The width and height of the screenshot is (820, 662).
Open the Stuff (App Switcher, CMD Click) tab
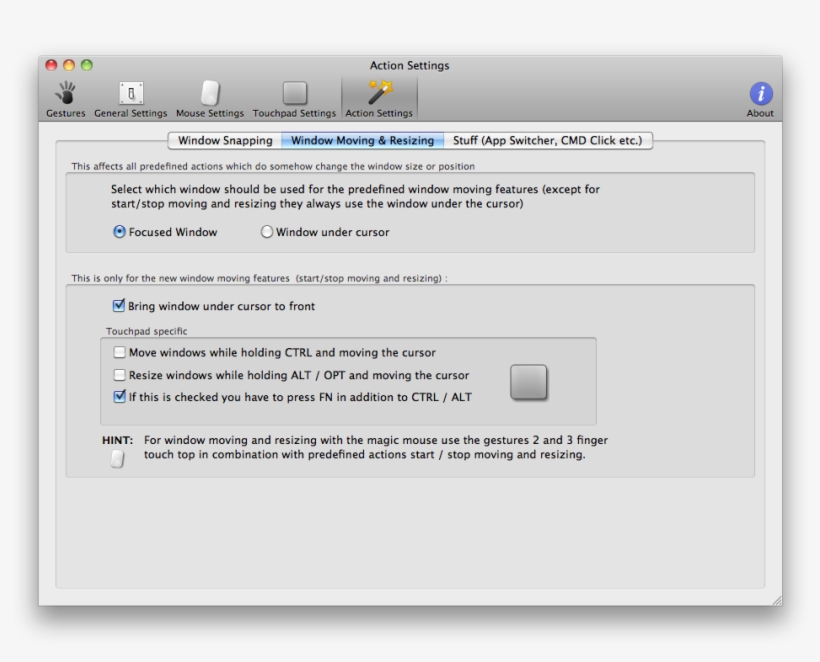point(547,141)
